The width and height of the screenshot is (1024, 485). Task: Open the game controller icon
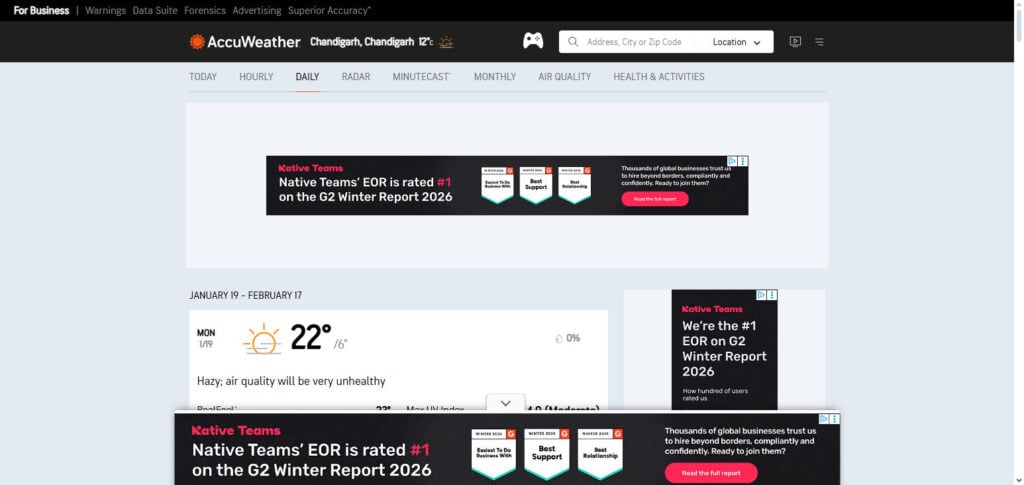[533, 41]
